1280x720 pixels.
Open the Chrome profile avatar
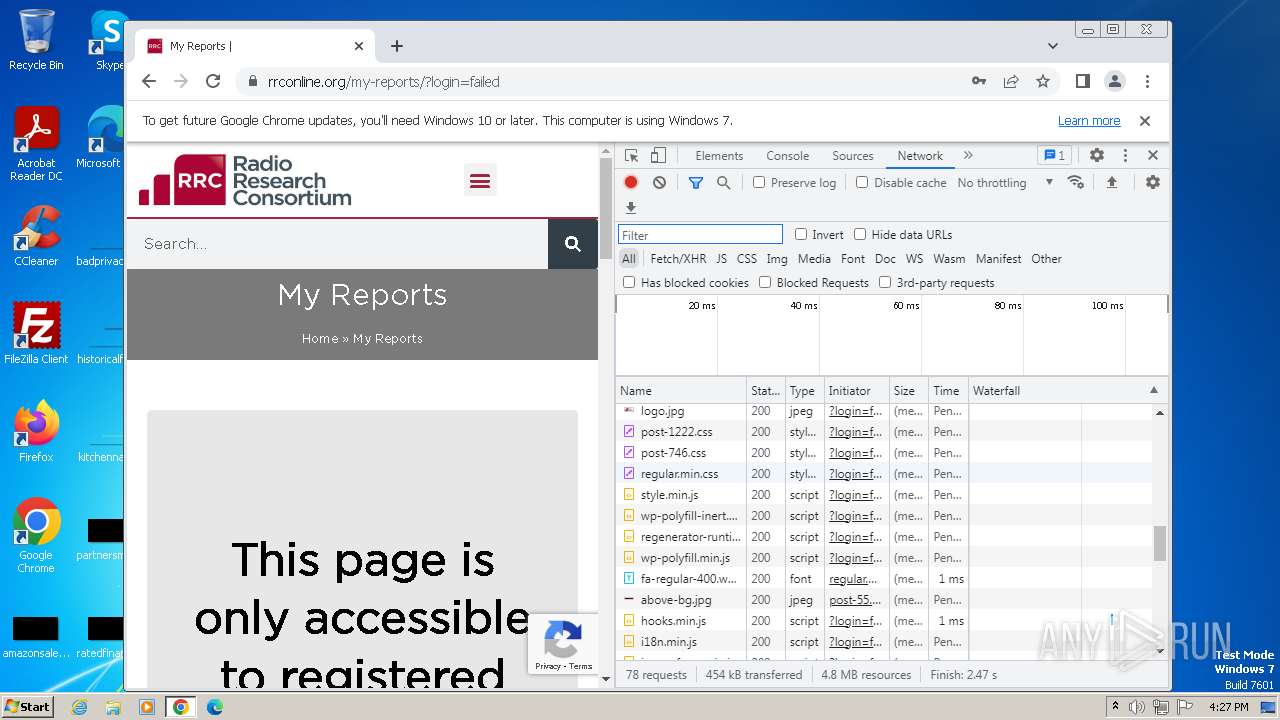point(1115,81)
